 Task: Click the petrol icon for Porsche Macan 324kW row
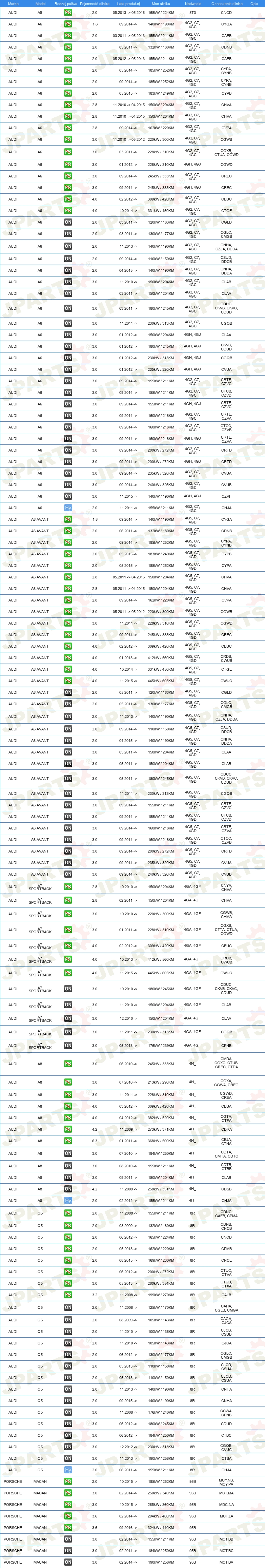[68, 1528]
